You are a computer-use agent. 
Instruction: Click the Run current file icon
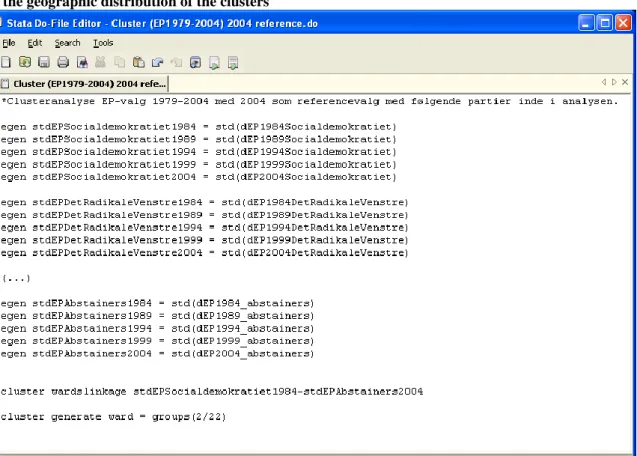233,62
